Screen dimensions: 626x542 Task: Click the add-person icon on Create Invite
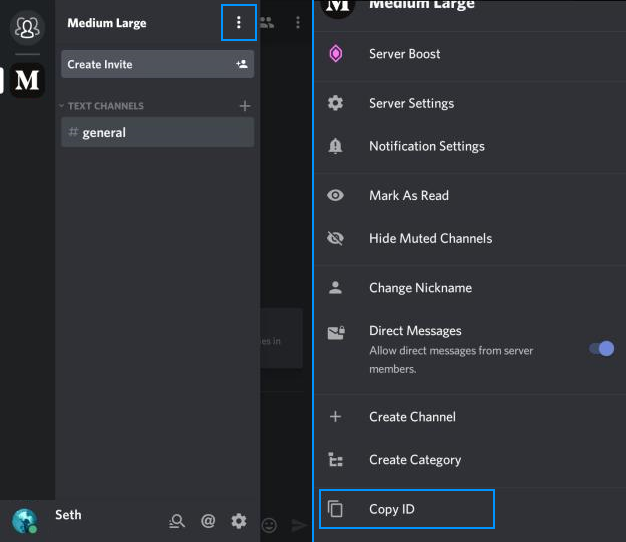point(242,64)
